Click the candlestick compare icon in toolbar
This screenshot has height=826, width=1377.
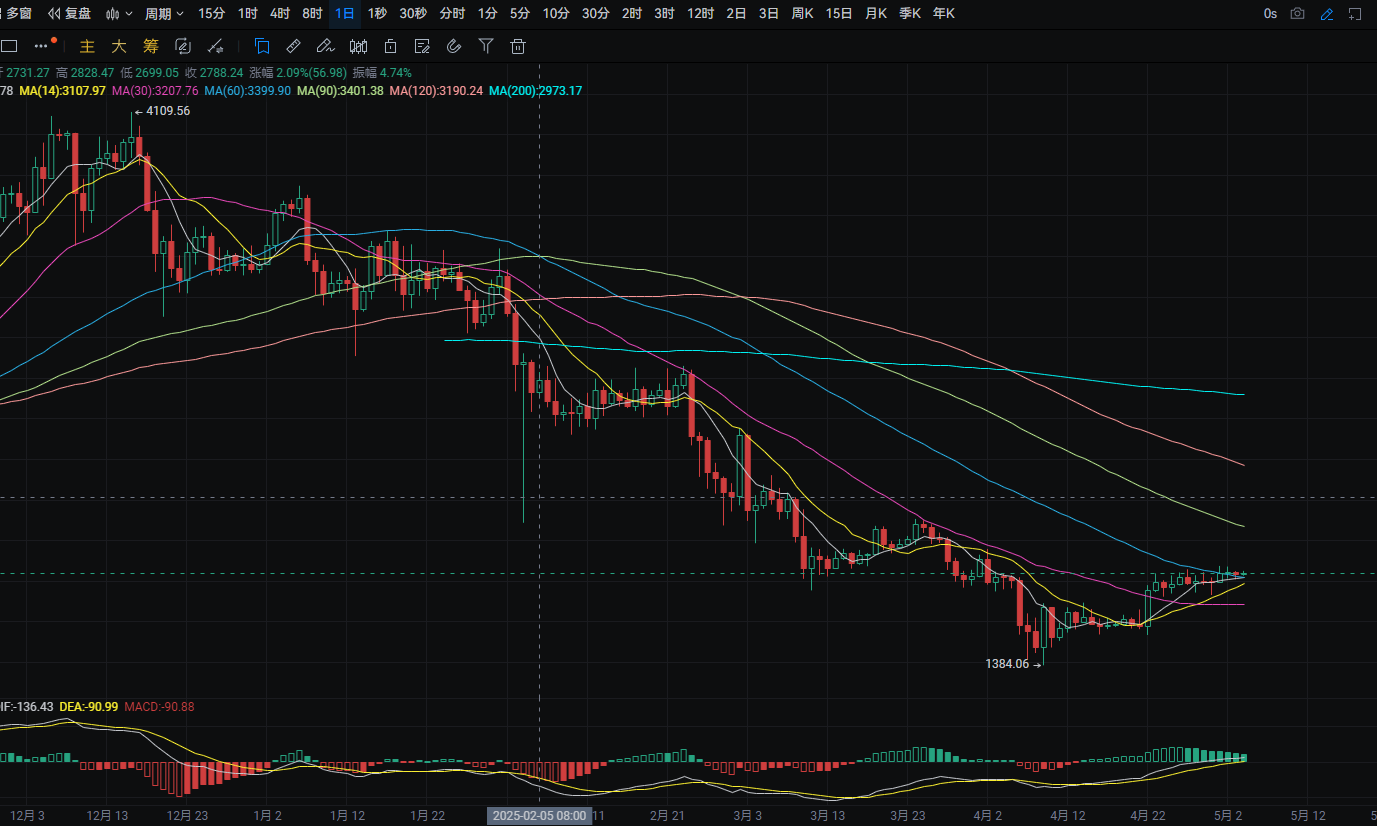click(358, 46)
